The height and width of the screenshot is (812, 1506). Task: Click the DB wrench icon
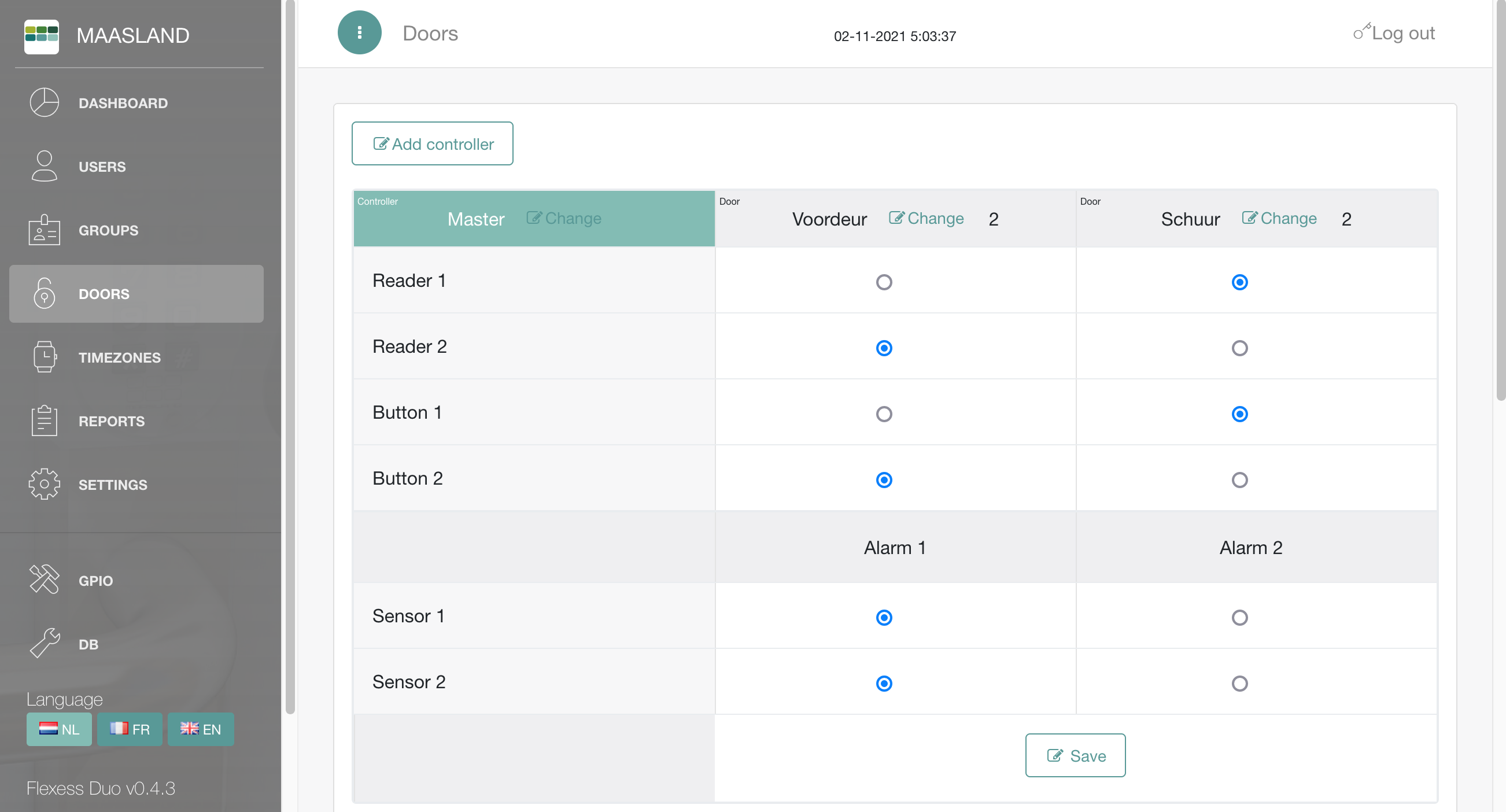(45, 644)
